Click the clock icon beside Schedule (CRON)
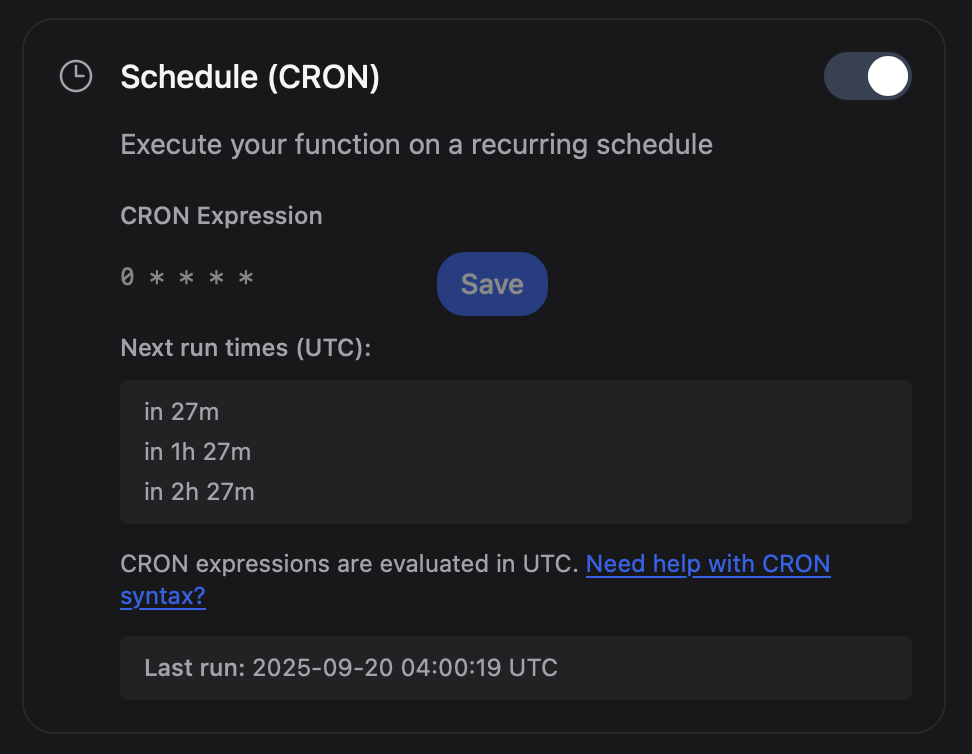 point(75,75)
